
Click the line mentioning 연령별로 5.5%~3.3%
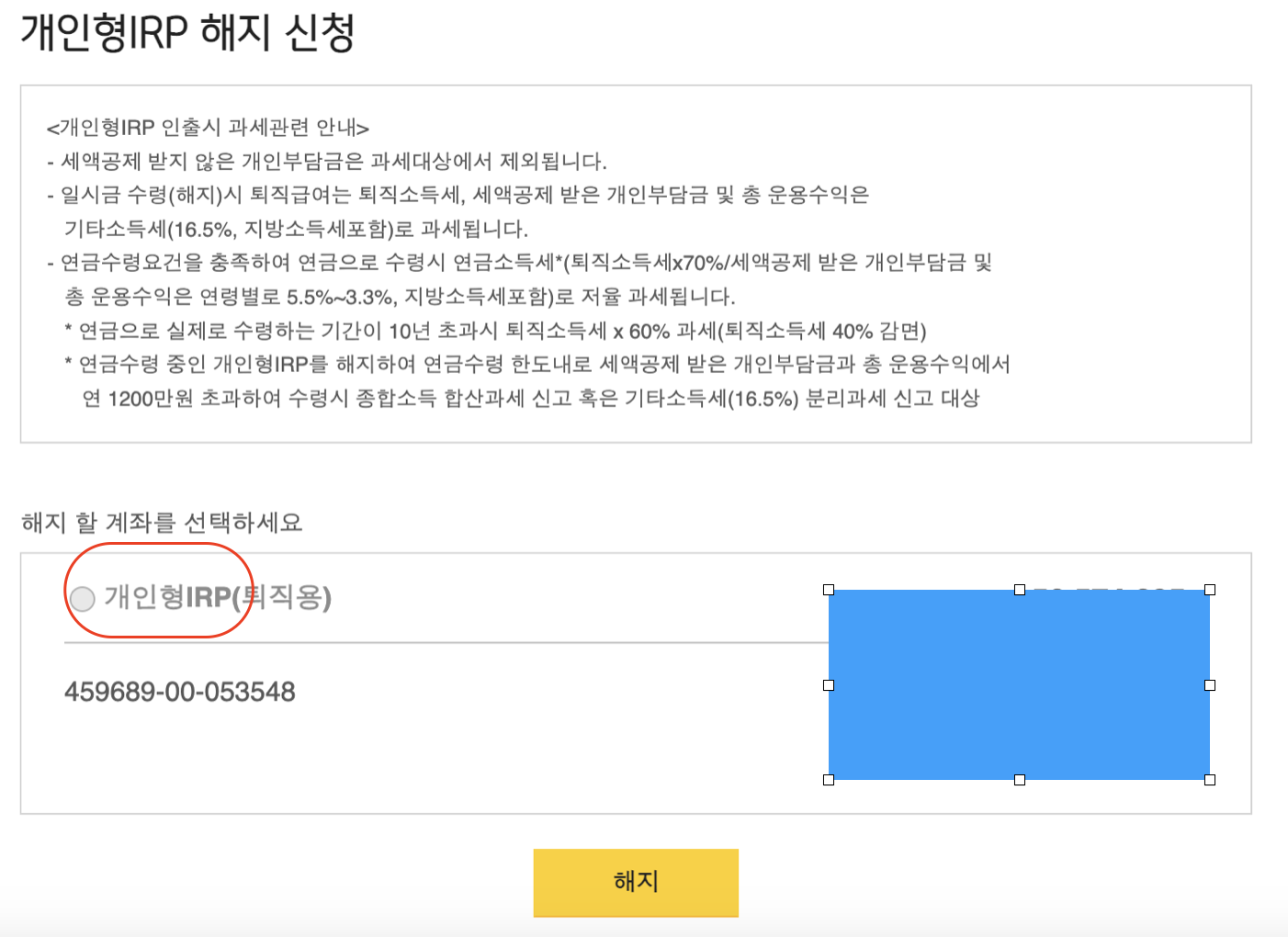click(x=401, y=297)
